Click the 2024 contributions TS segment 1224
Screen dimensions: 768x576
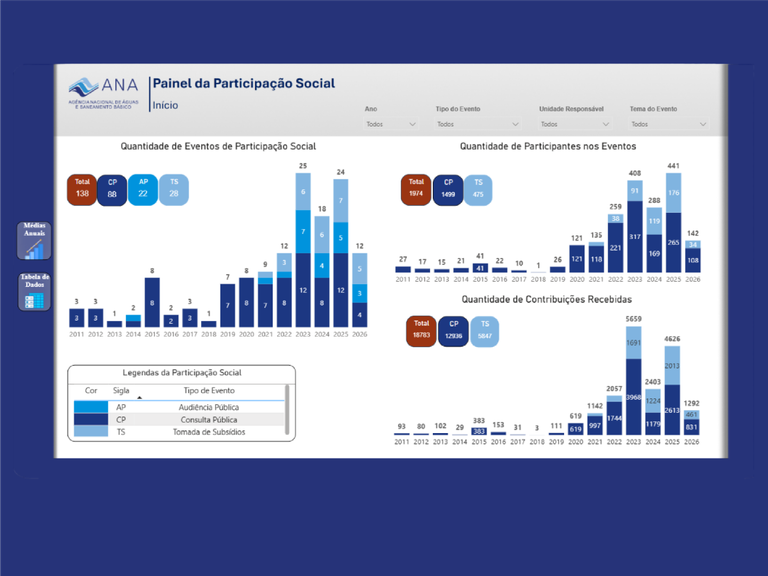tap(653, 401)
